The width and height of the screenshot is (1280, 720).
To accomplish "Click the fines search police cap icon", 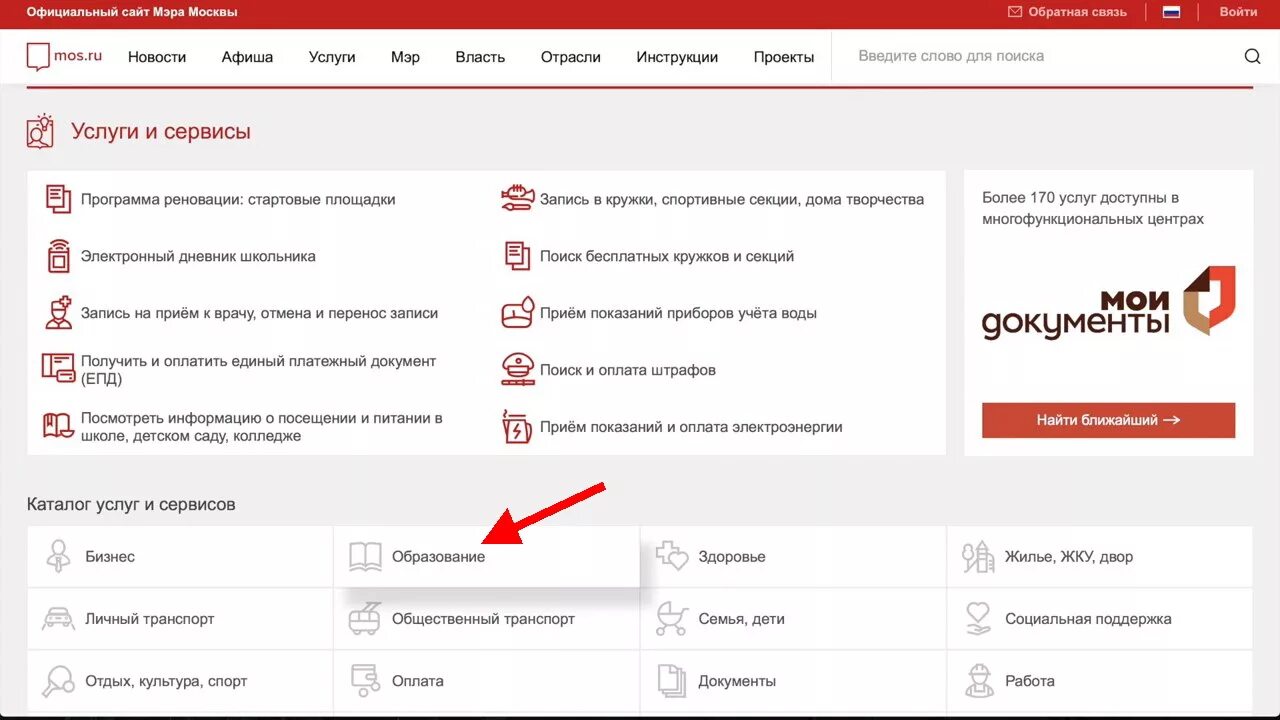I will 517,370.
